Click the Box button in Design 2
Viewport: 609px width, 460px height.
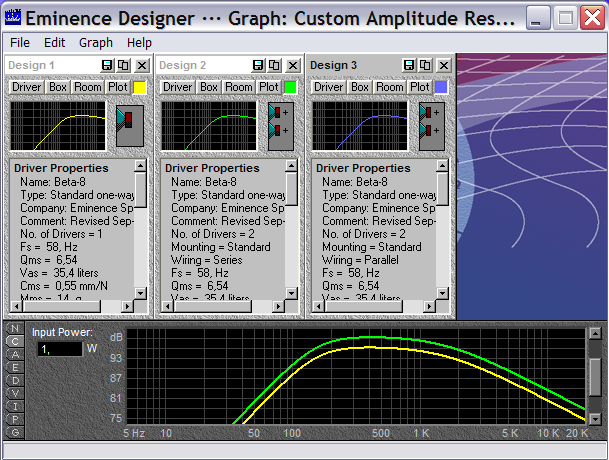208,87
